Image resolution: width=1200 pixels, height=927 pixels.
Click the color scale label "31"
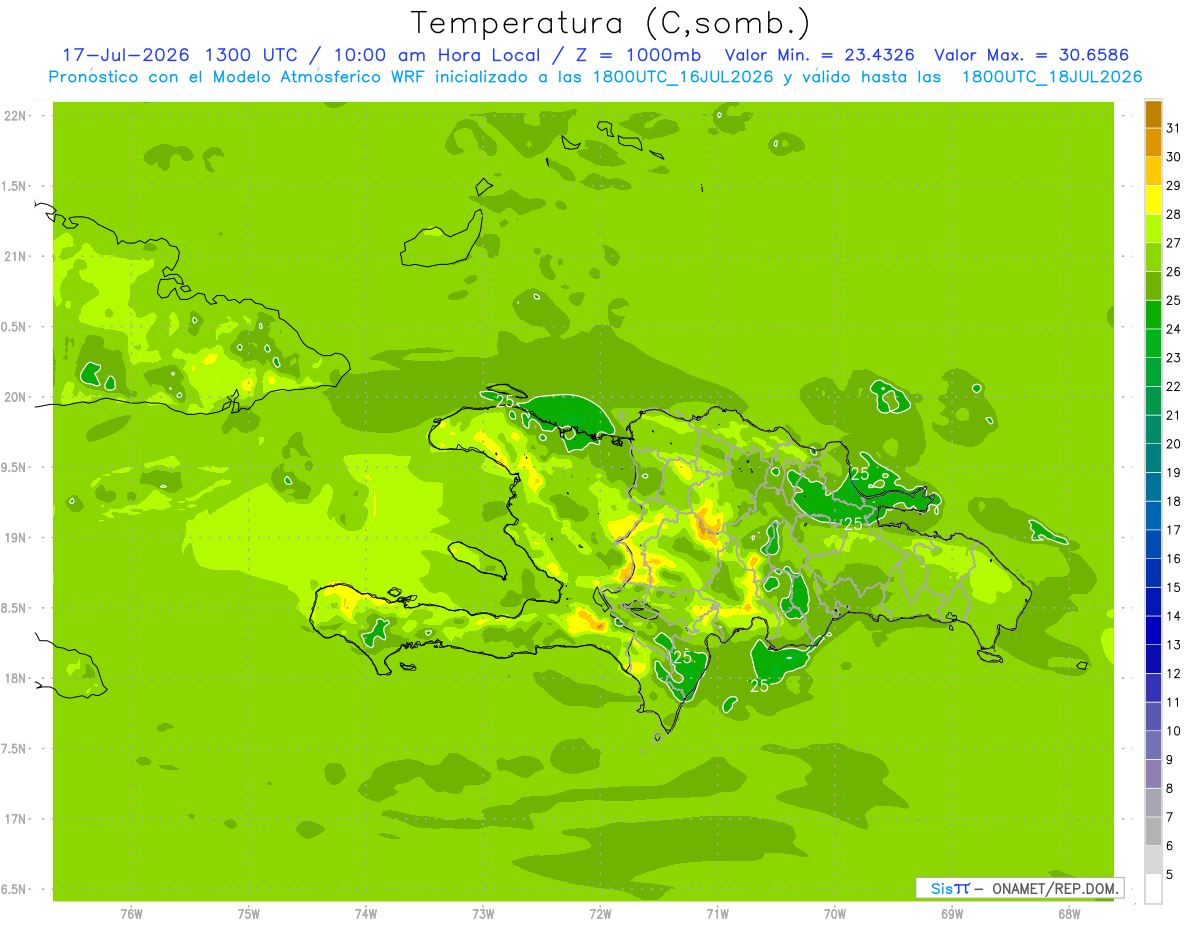coord(1173,128)
